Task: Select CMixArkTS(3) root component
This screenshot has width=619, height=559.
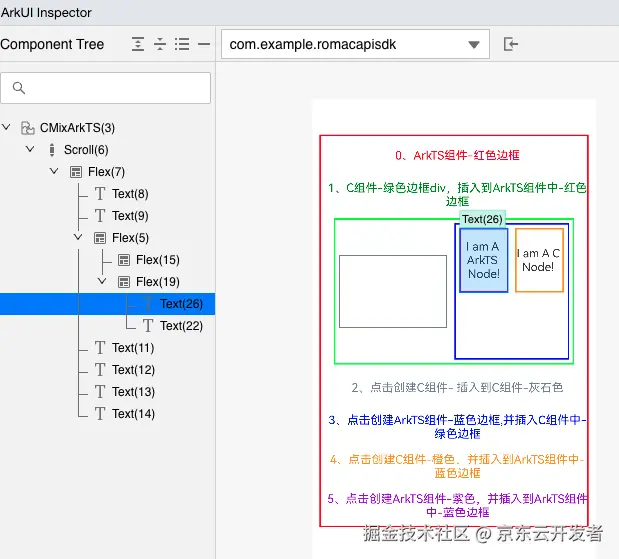Action: coord(77,128)
